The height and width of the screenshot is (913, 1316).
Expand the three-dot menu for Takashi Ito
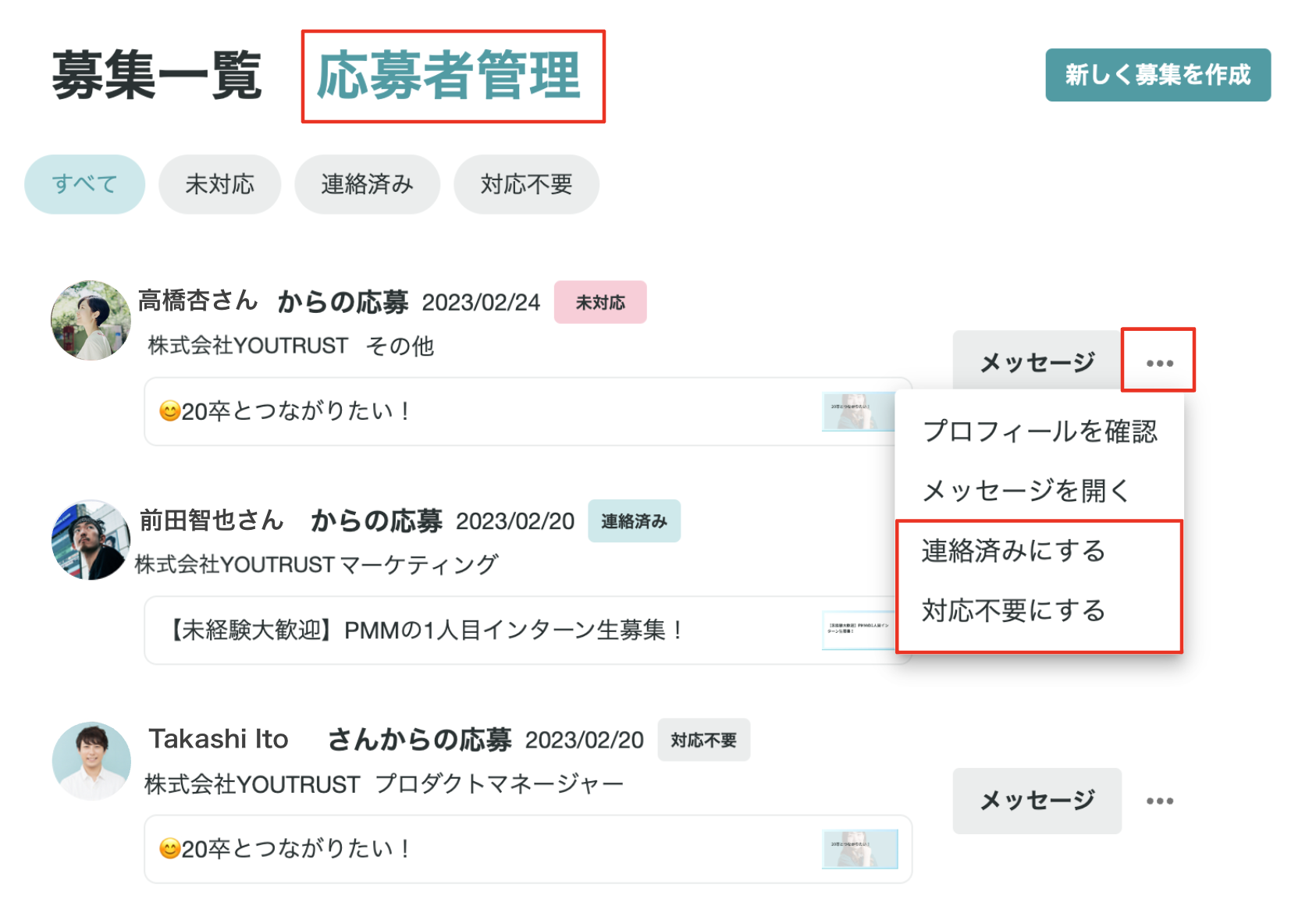pos(1159,801)
